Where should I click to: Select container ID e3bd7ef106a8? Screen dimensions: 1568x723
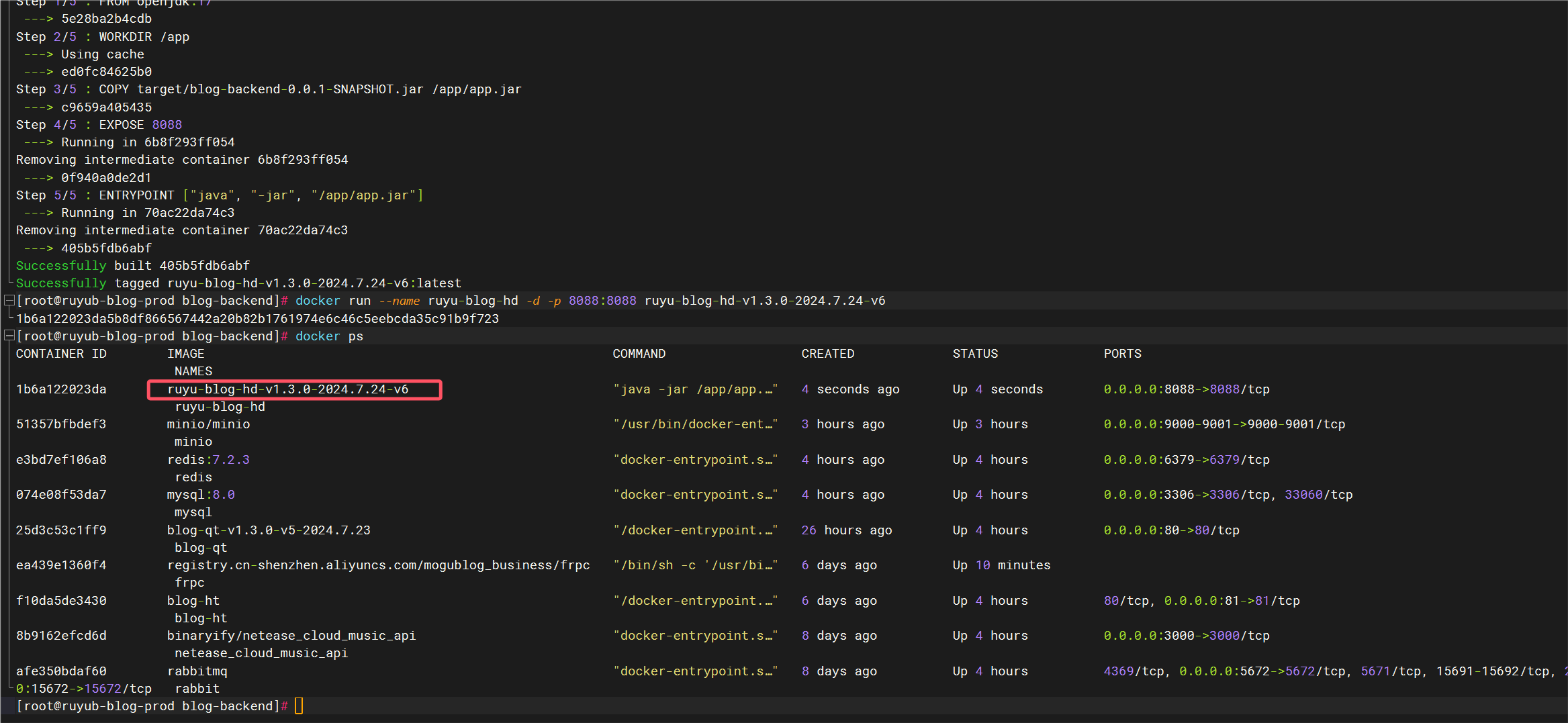61,460
